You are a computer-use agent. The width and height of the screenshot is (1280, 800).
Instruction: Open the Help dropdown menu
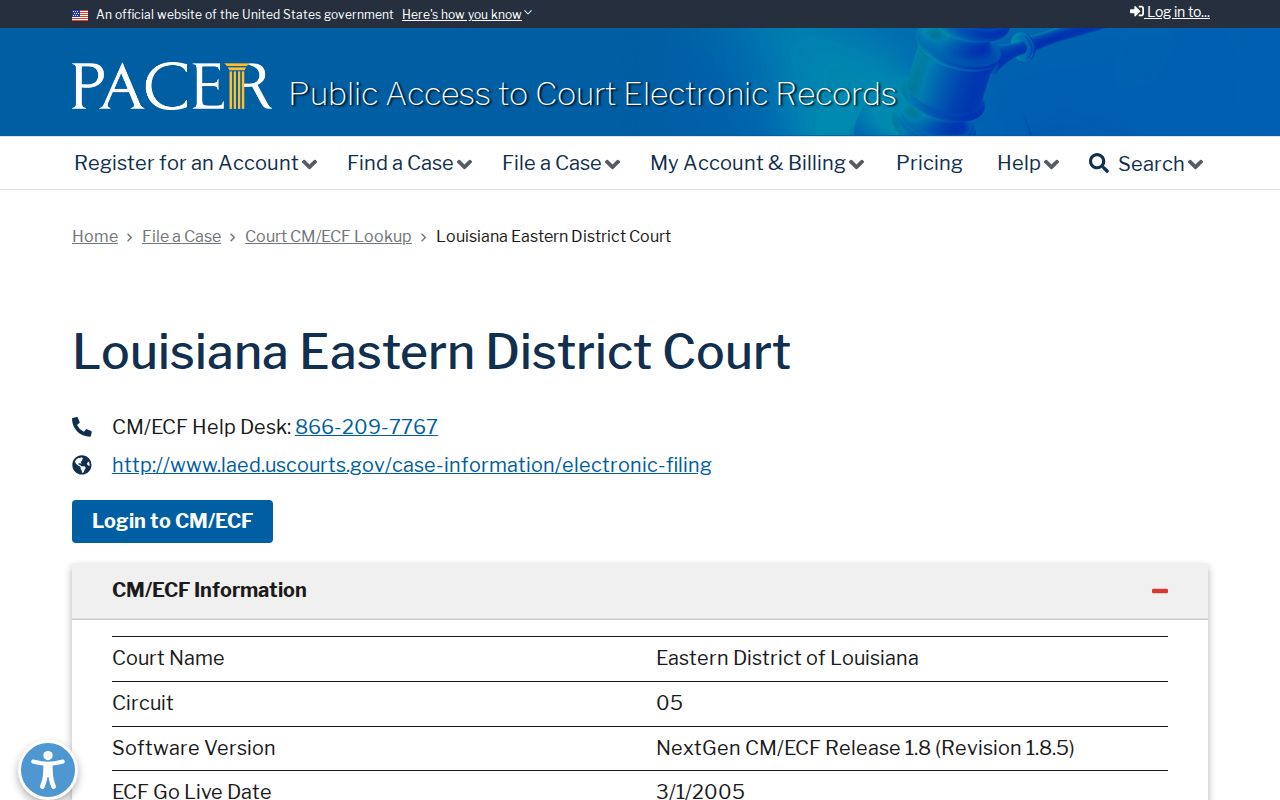click(1028, 163)
